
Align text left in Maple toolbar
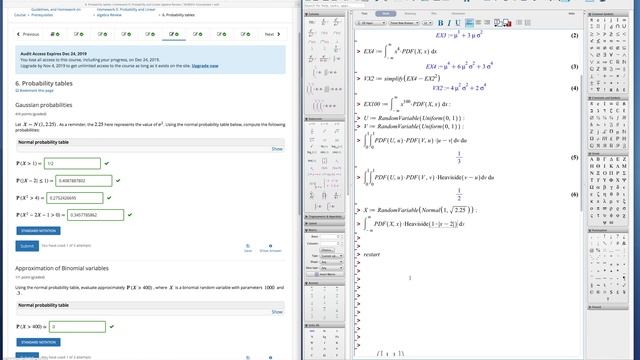[469, 23]
